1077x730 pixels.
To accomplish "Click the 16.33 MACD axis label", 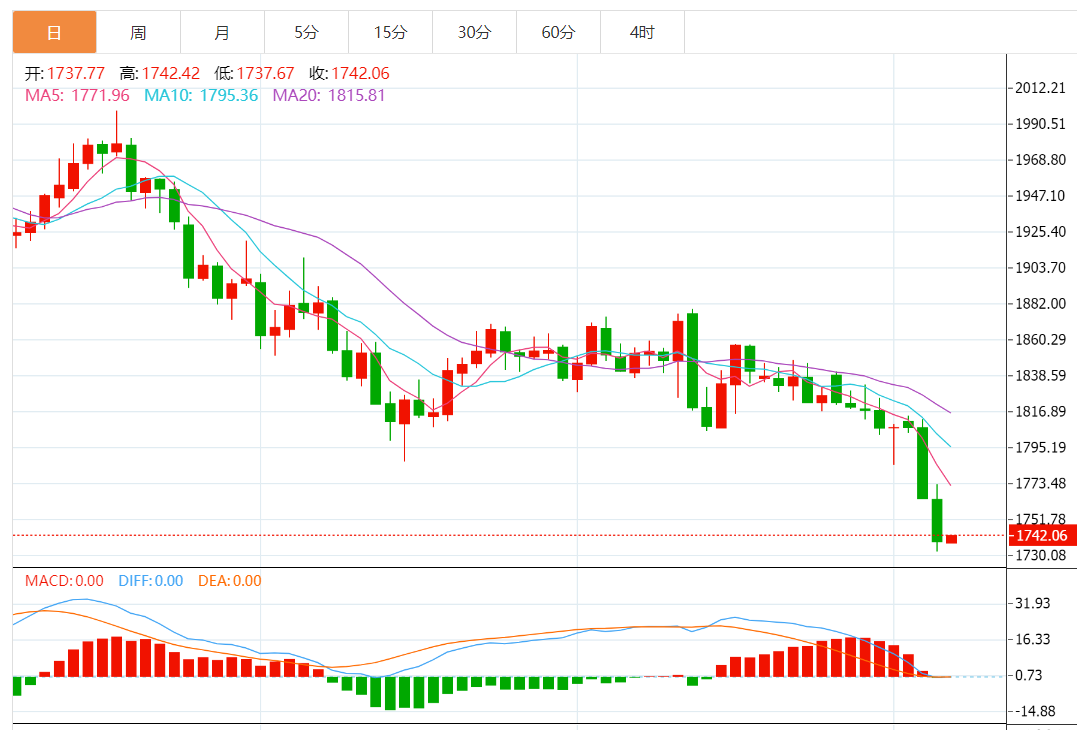I will [1032, 639].
